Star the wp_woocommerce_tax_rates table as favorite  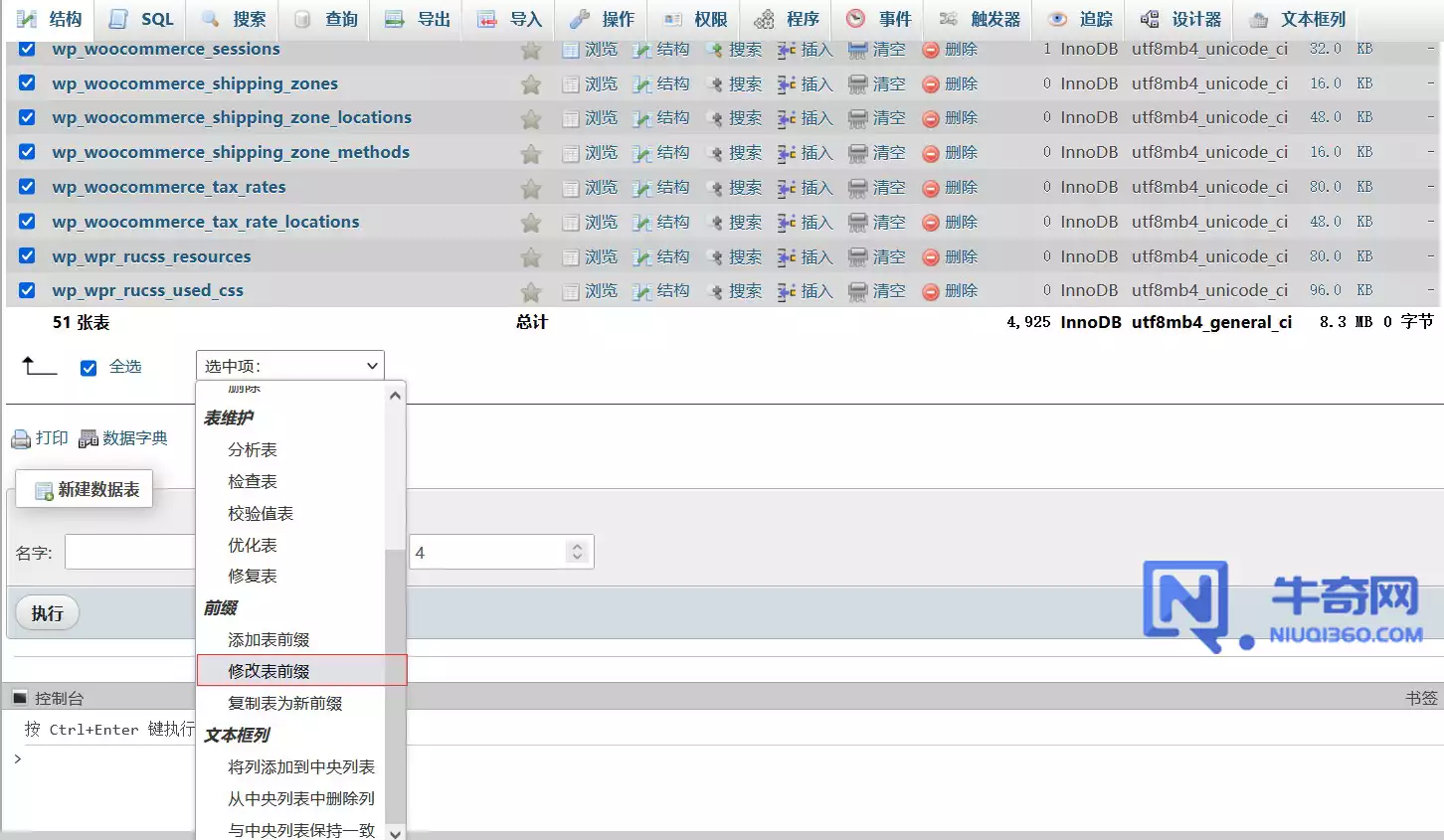531,188
